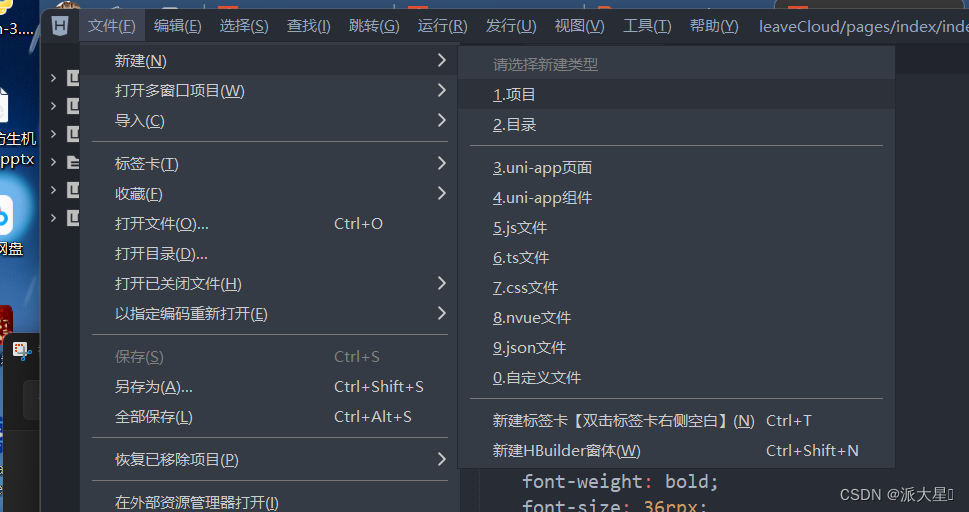Open the 跳转(G) menu
Image resolution: width=969 pixels, height=512 pixels.
coord(374,26)
